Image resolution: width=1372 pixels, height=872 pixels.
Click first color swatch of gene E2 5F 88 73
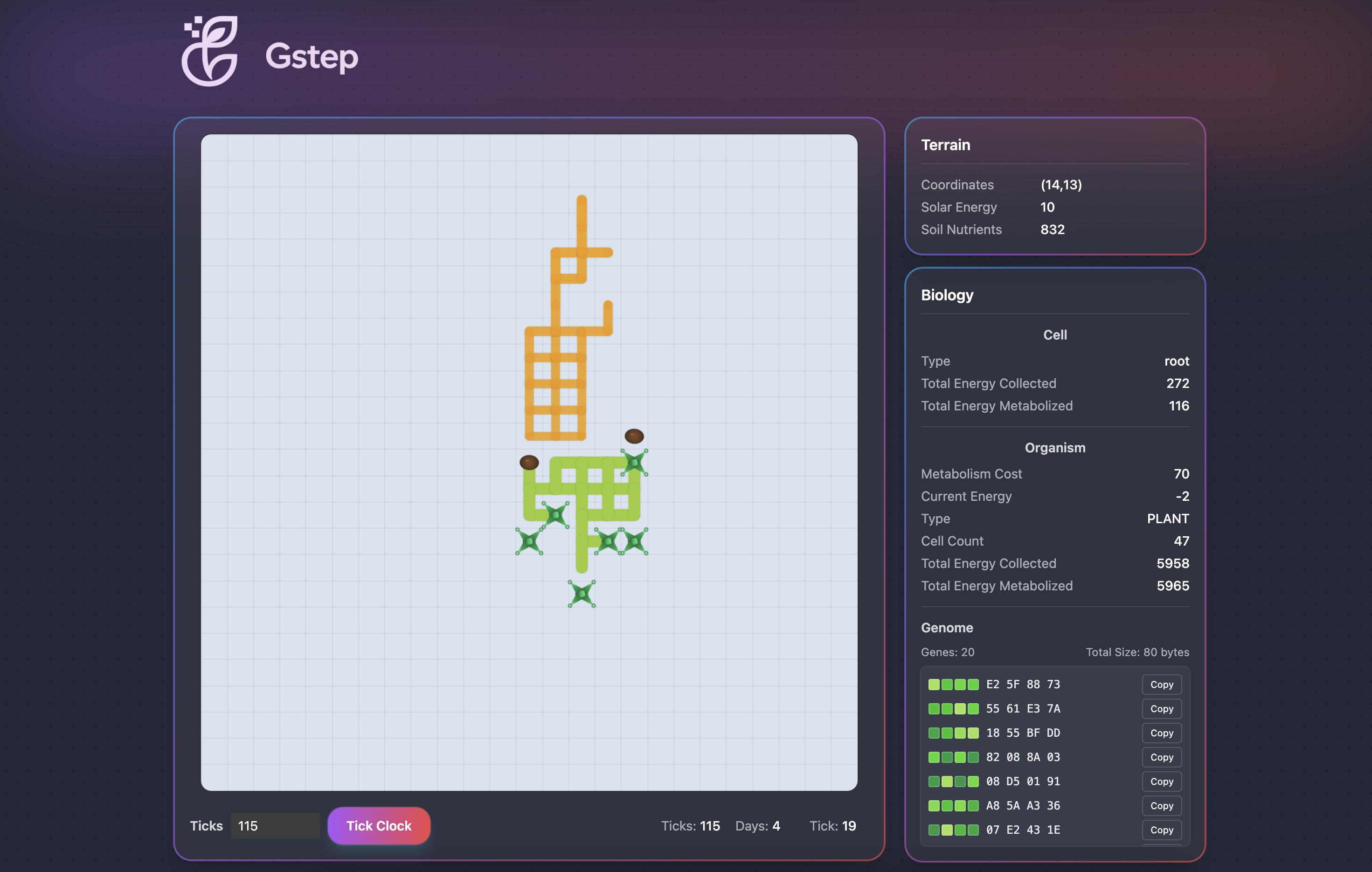934,685
